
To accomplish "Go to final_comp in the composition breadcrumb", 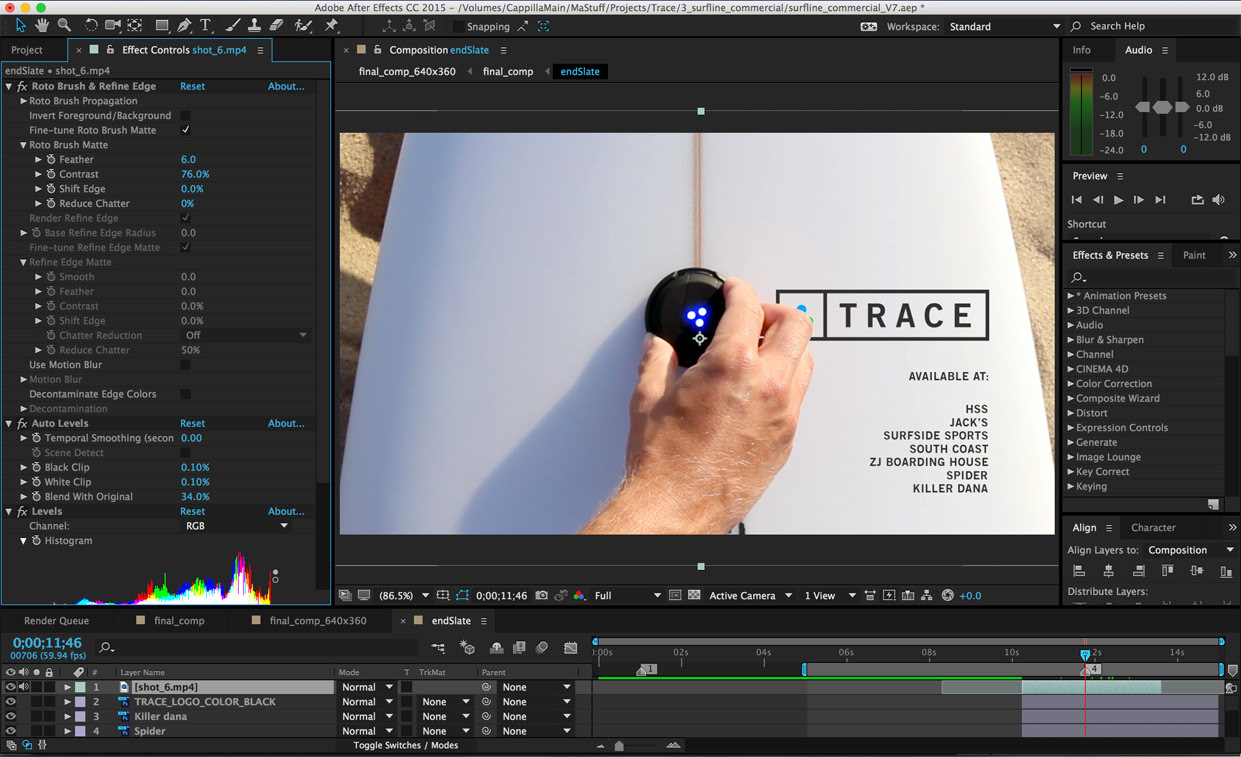I will click(508, 72).
